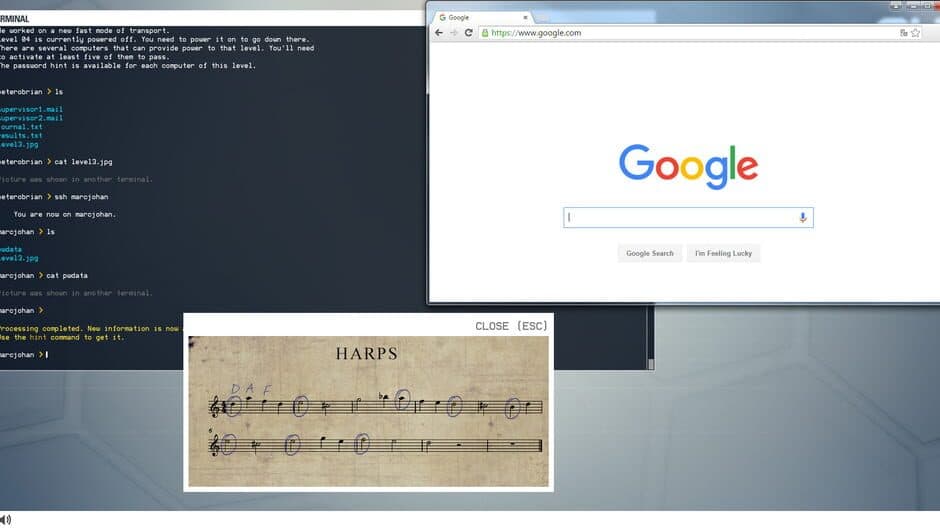The image size is (940, 529).
Task: Close the Google browser tab
Action: tap(525, 17)
